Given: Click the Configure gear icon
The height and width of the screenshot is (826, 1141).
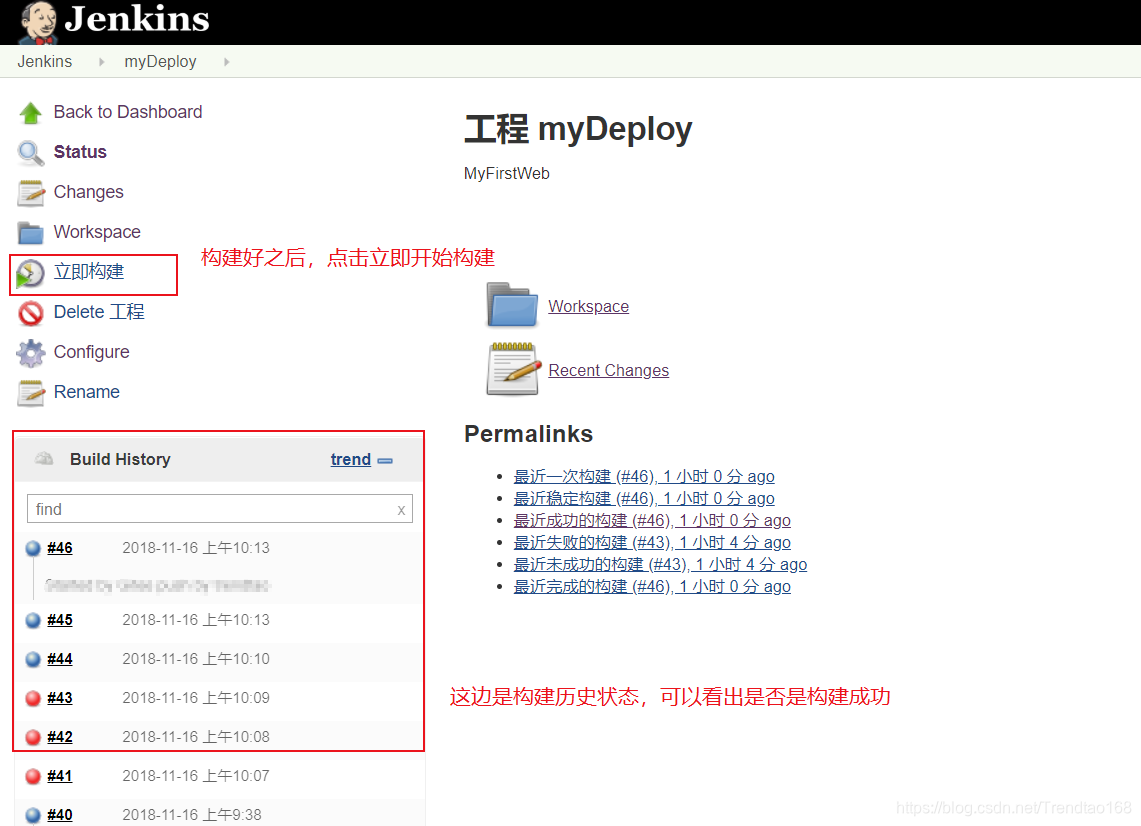Looking at the screenshot, I should 31,353.
